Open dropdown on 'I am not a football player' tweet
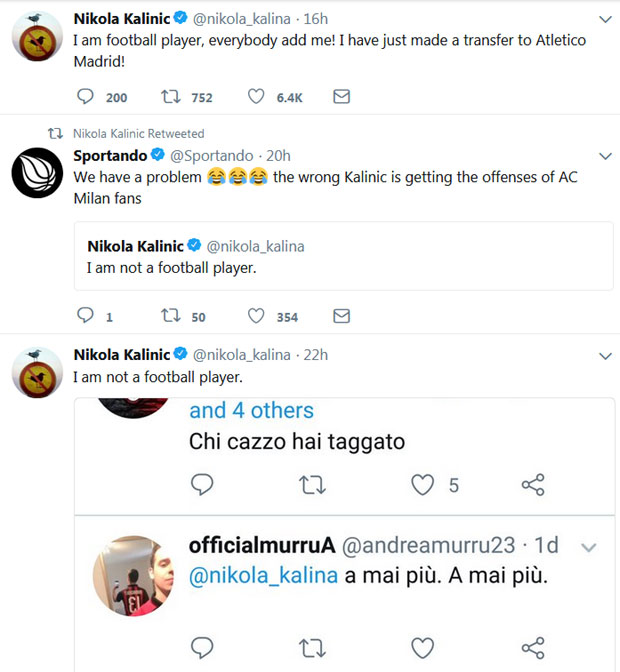The width and height of the screenshot is (620, 672). click(x=604, y=355)
